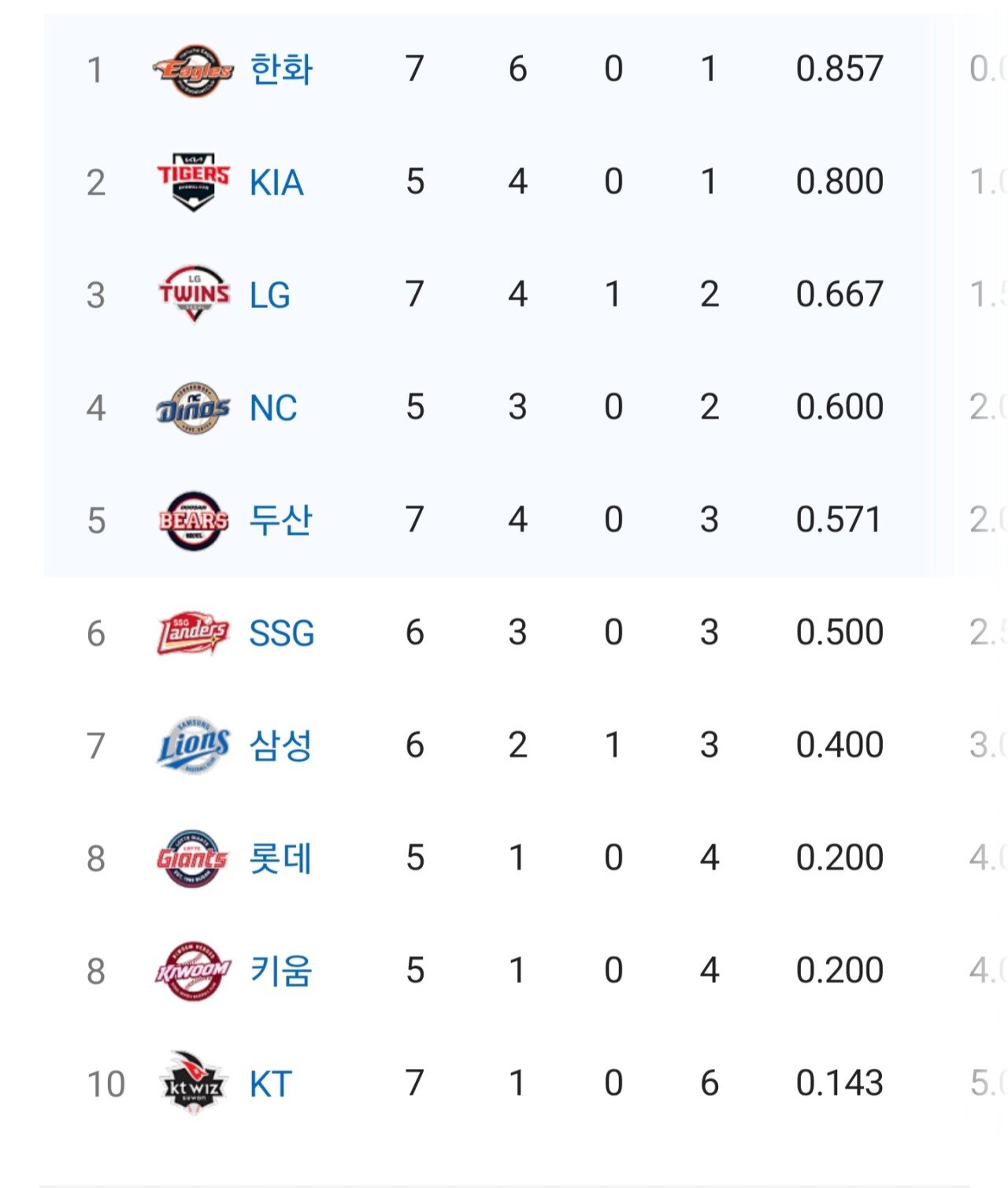Click the SSG Landers team logo

pos(193,633)
